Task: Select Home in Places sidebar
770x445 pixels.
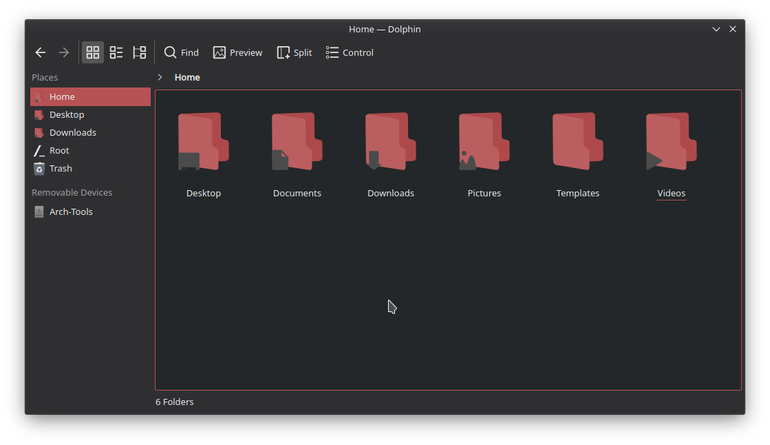Action: 90,97
